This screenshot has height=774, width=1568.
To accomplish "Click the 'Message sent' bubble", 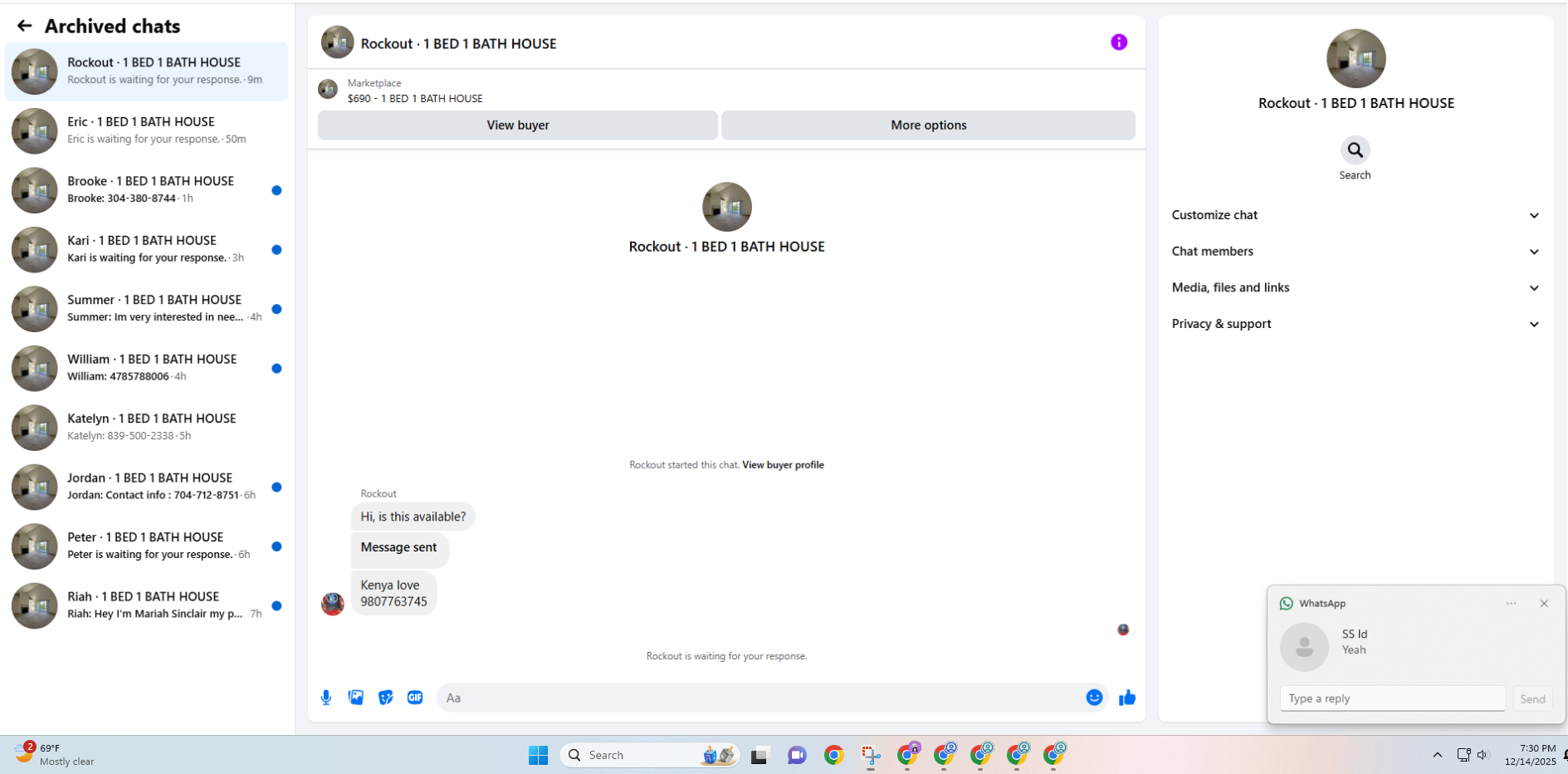I will [399, 549].
